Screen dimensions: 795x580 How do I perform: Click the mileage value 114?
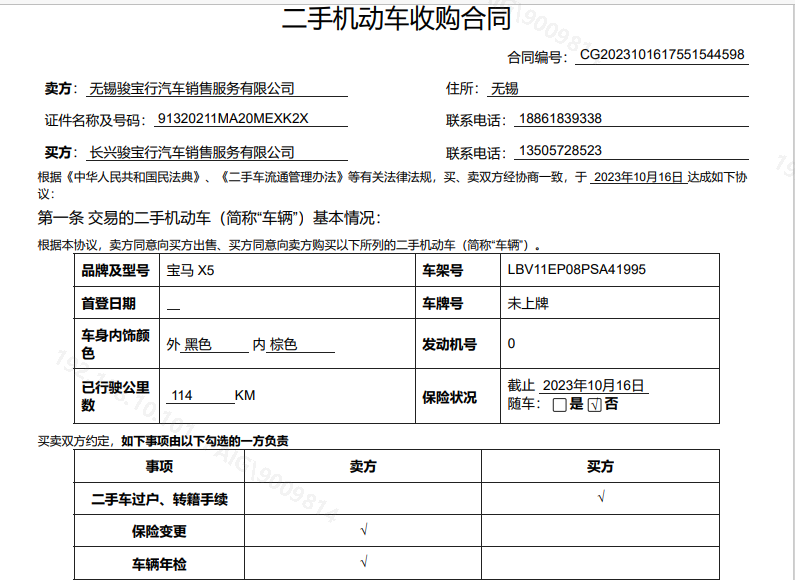click(x=182, y=395)
